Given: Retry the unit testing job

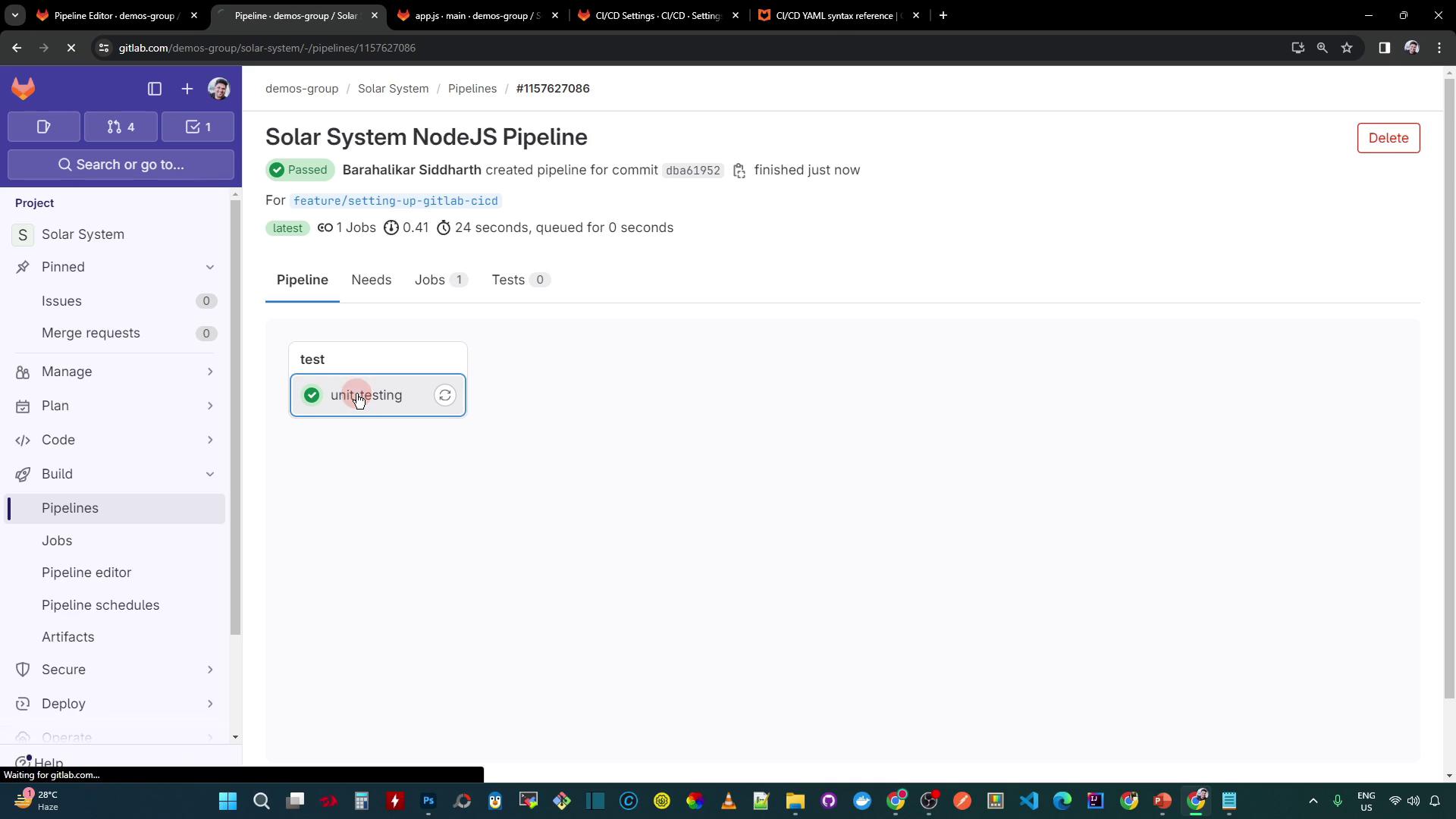Looking at the screenshot, I should point(445,395).
